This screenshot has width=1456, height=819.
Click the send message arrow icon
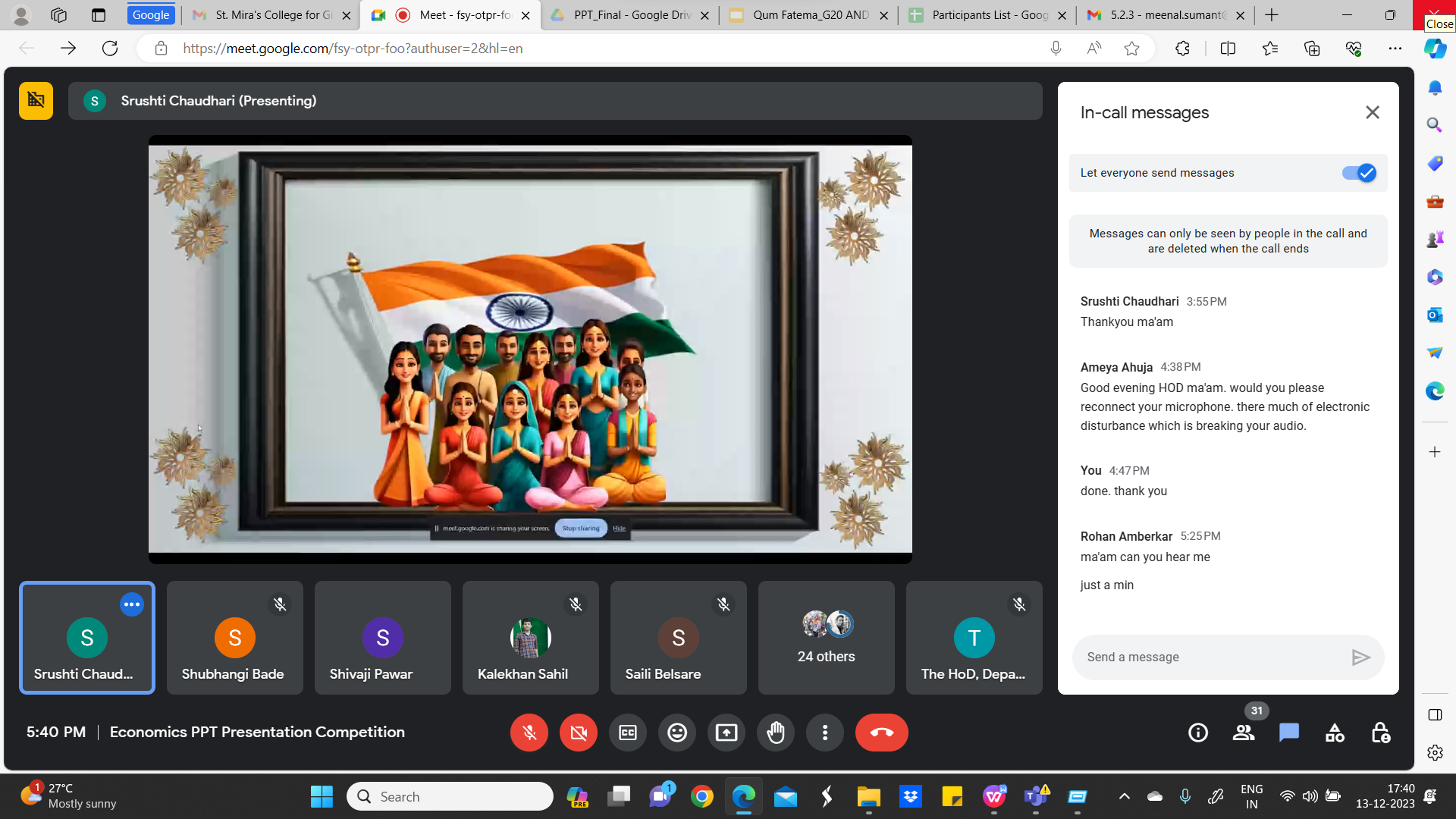tap(1360, 657)
